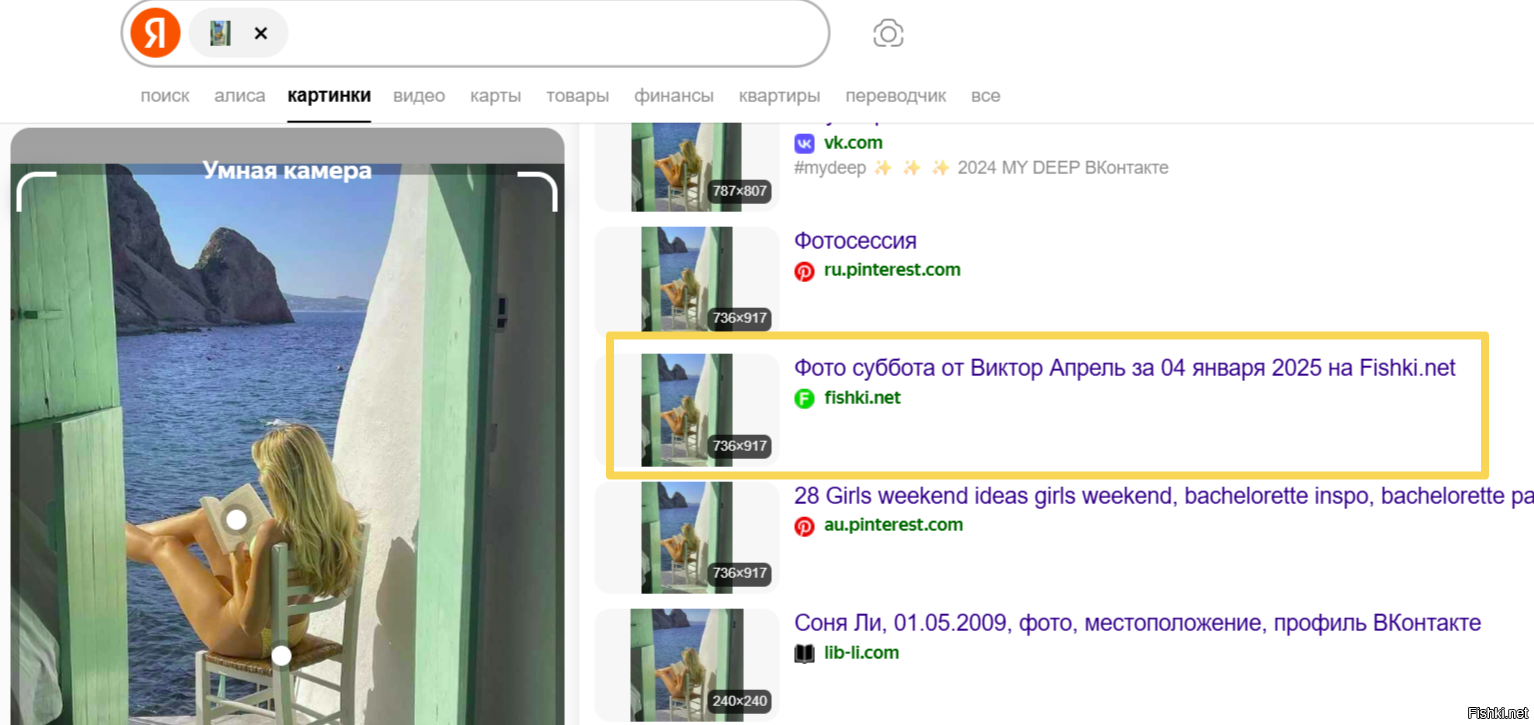Open the fishki.net result thumbnail
The width and height of the screenshot is (1534, 725).
687,410
